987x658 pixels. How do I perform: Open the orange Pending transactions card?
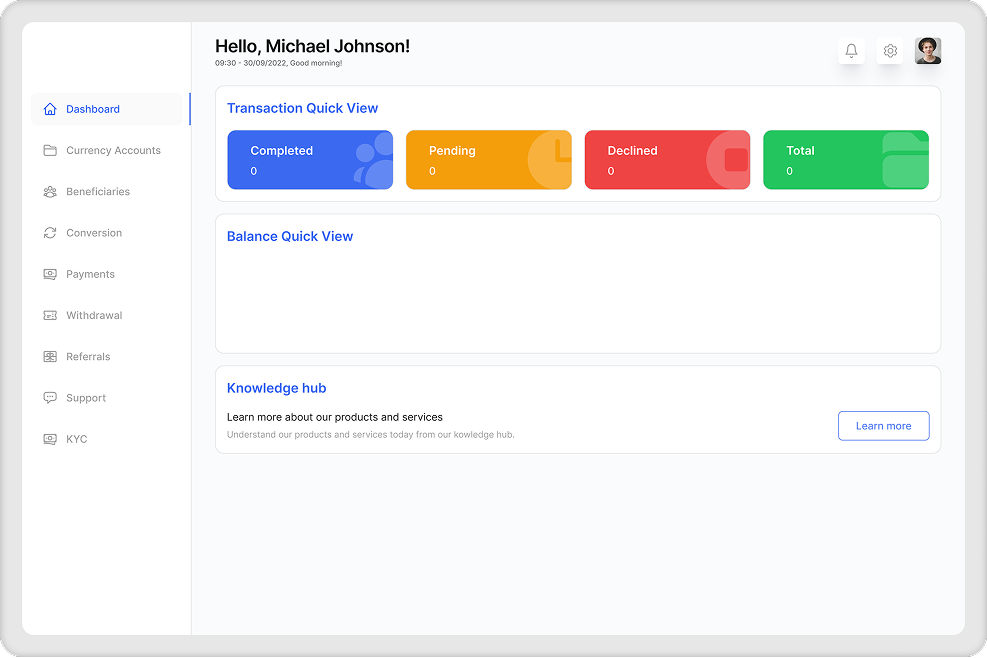[489, 160]
